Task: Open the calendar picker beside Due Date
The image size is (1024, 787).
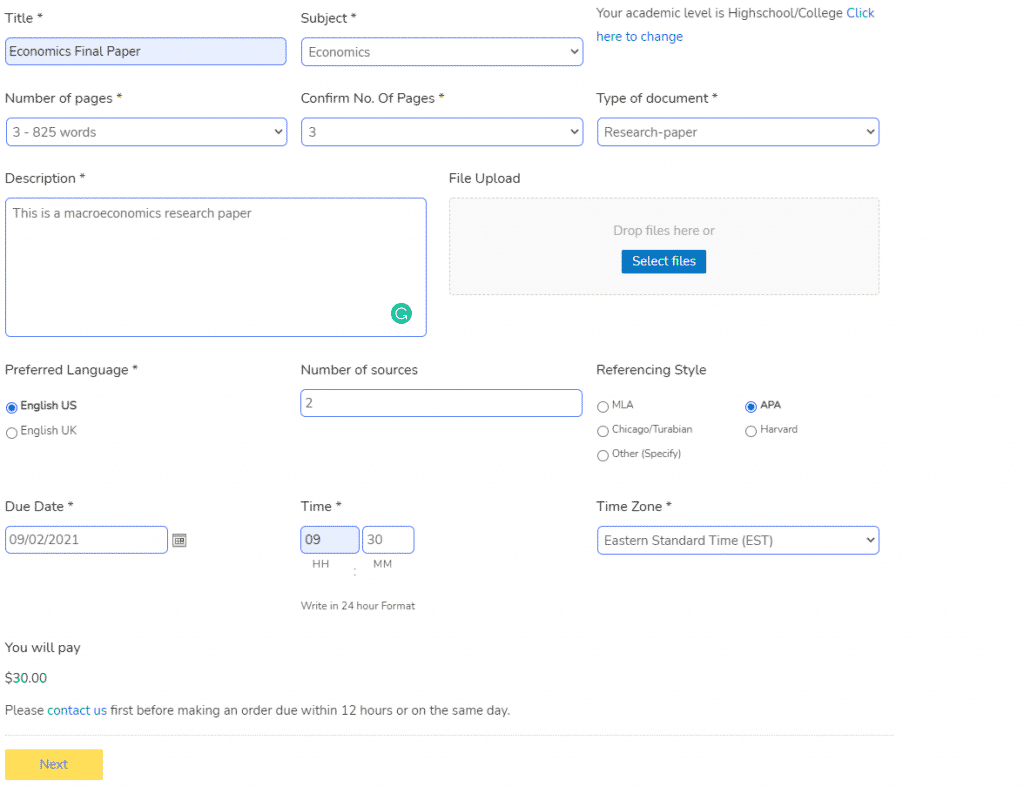Action: 179,540
